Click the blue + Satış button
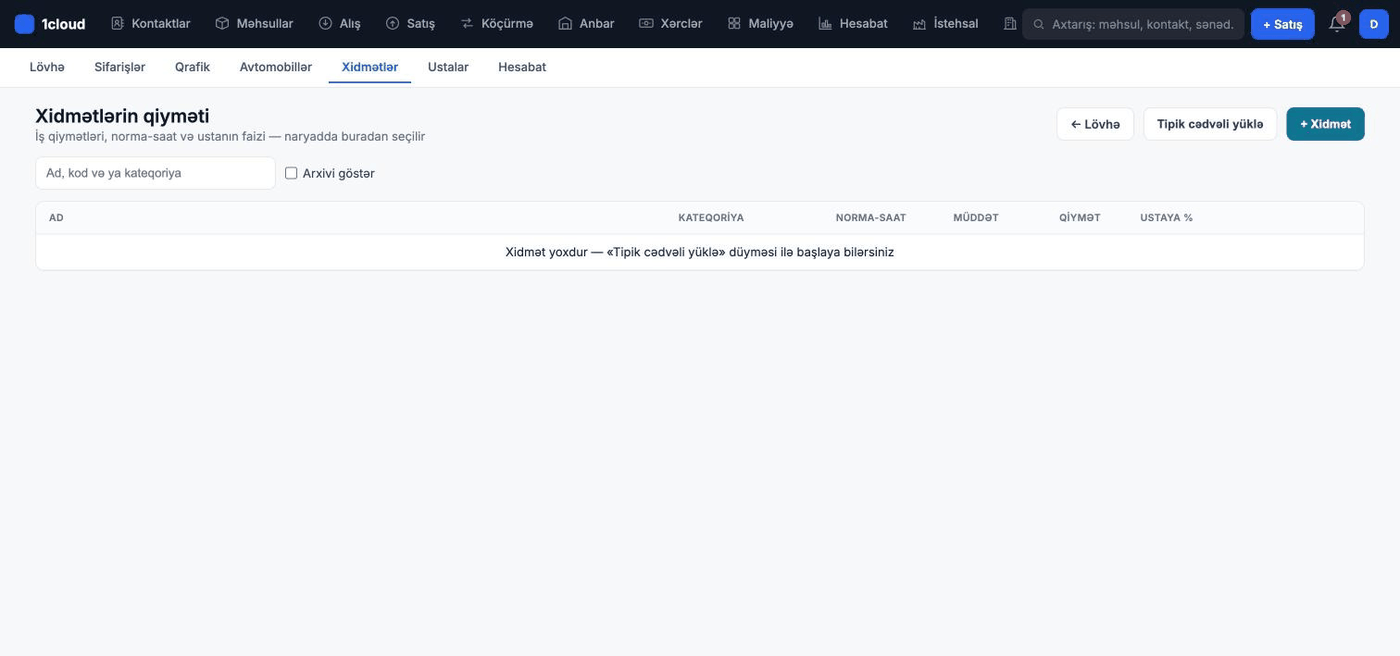 pyautogui.click(x=1282, y=24)
